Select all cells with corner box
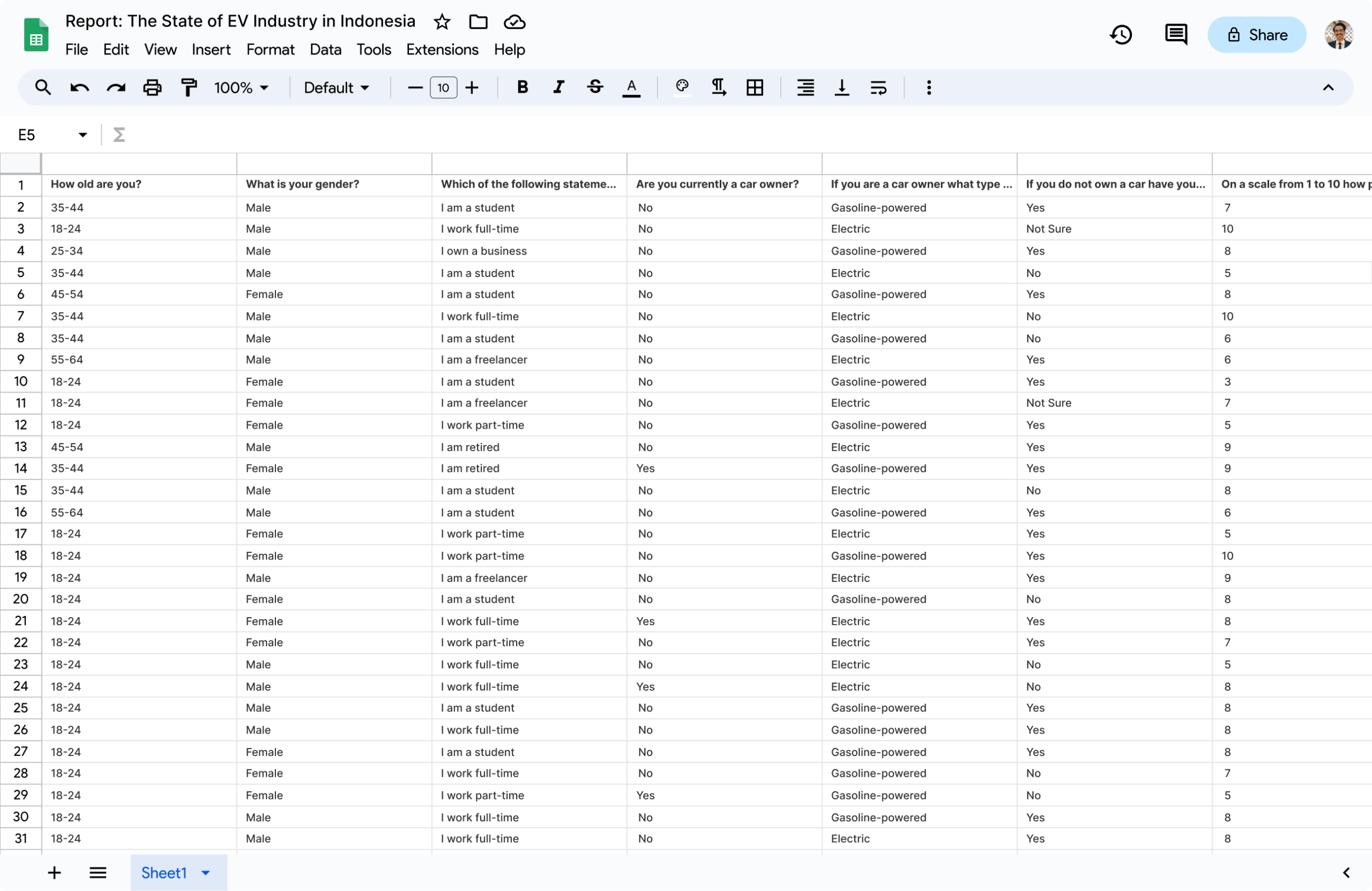This screenshot has width=1372, height=891. (20, 163)
